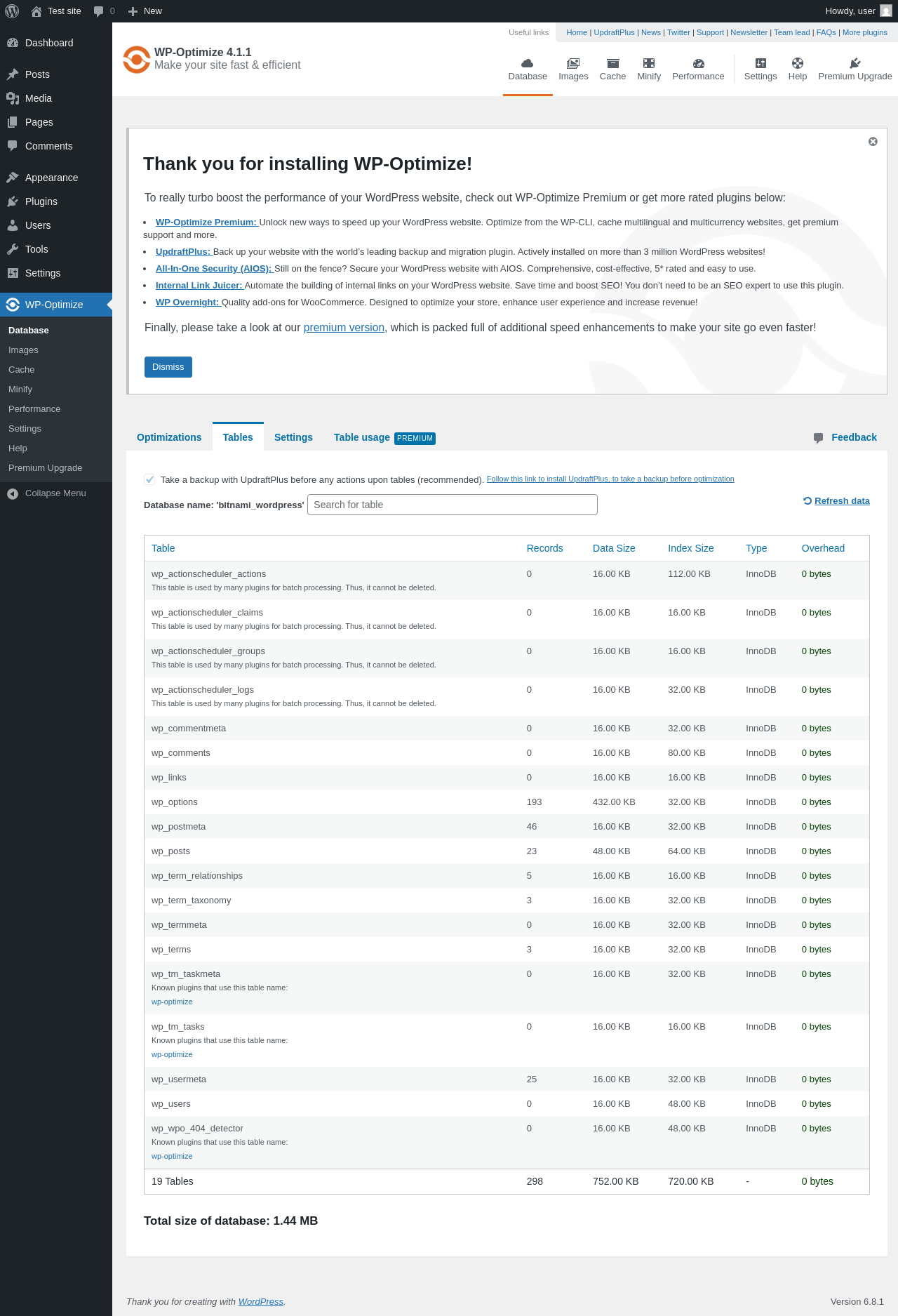This screenshot has width=898, height=1316.
Task: Open the Internal Link Juicer link
Action: 199,286
